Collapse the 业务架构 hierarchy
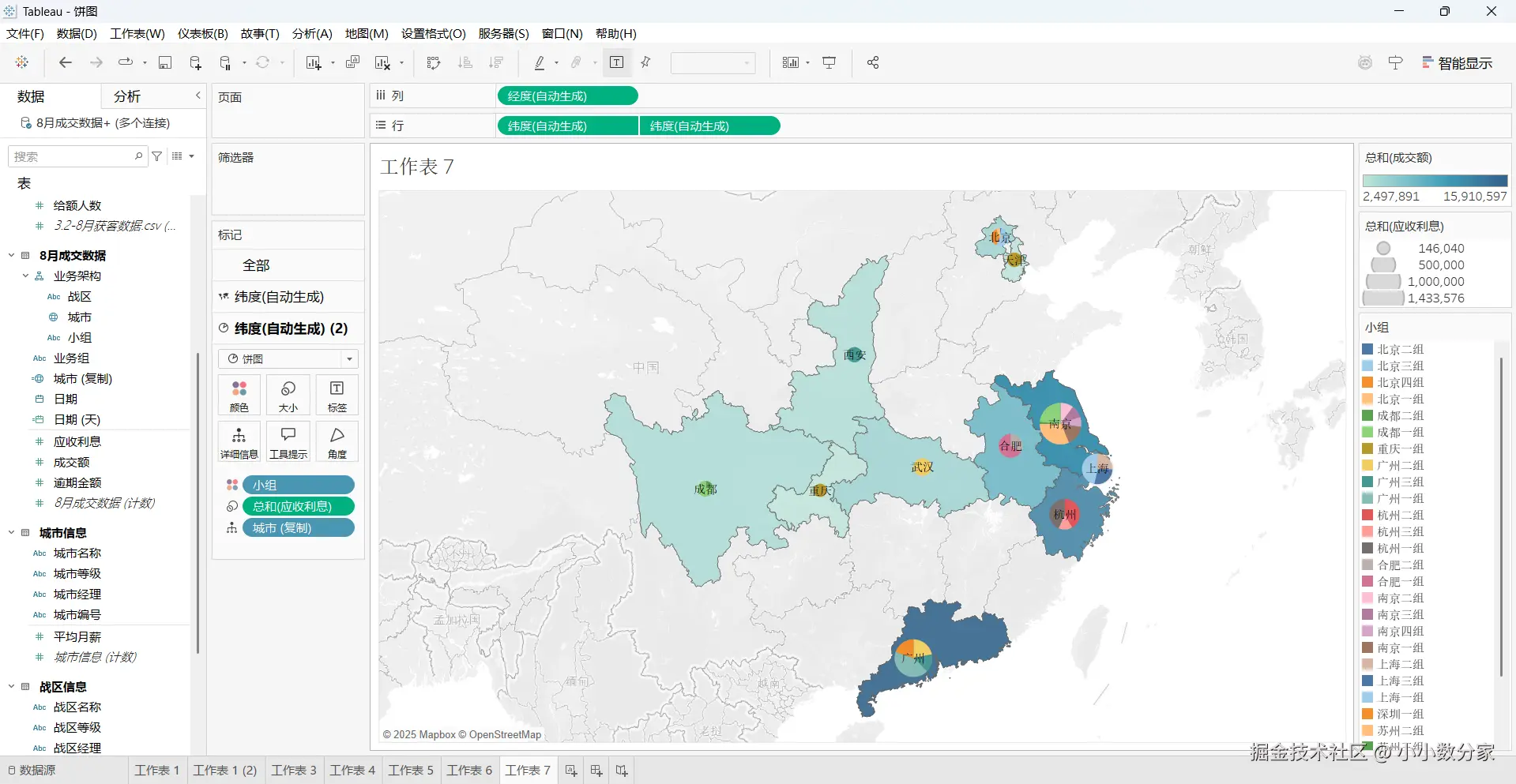 [25, 276]
